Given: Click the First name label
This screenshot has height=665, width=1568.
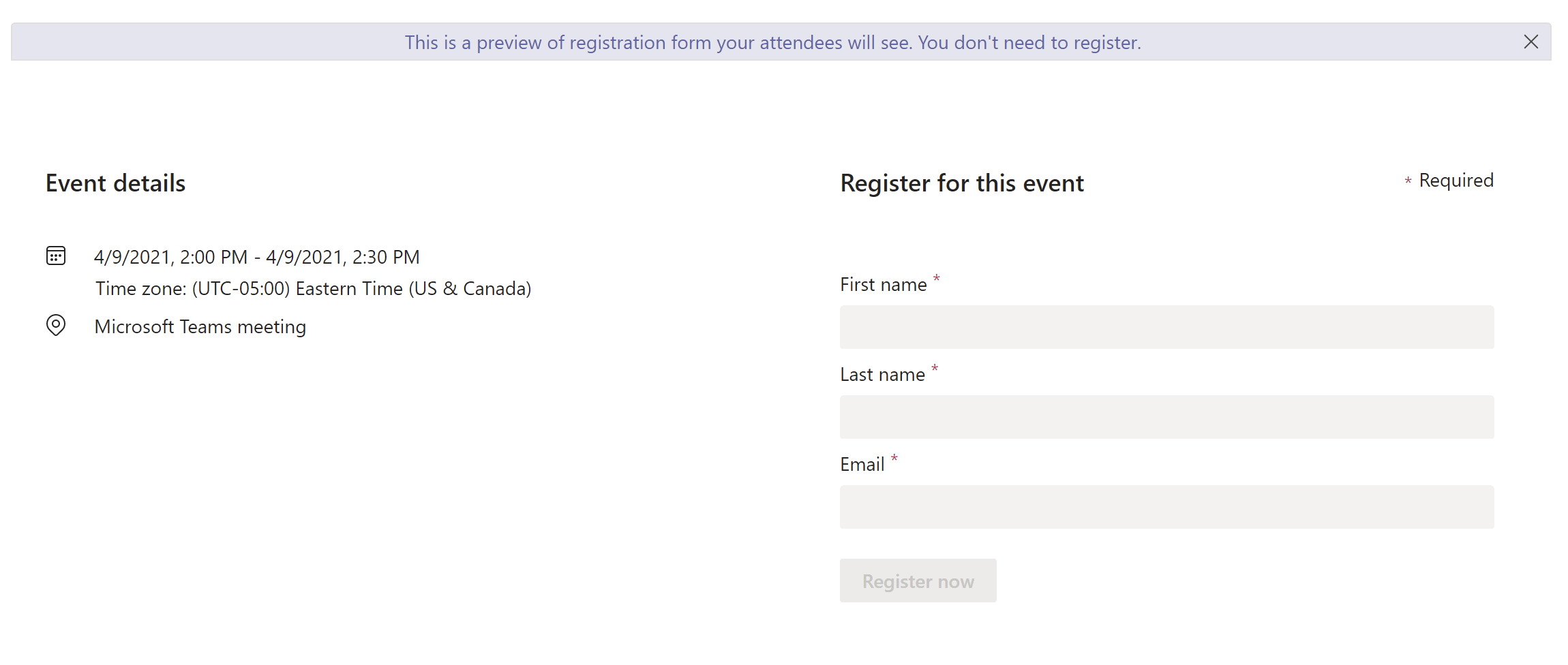Looking at the screenshot, I should [883, 285].
